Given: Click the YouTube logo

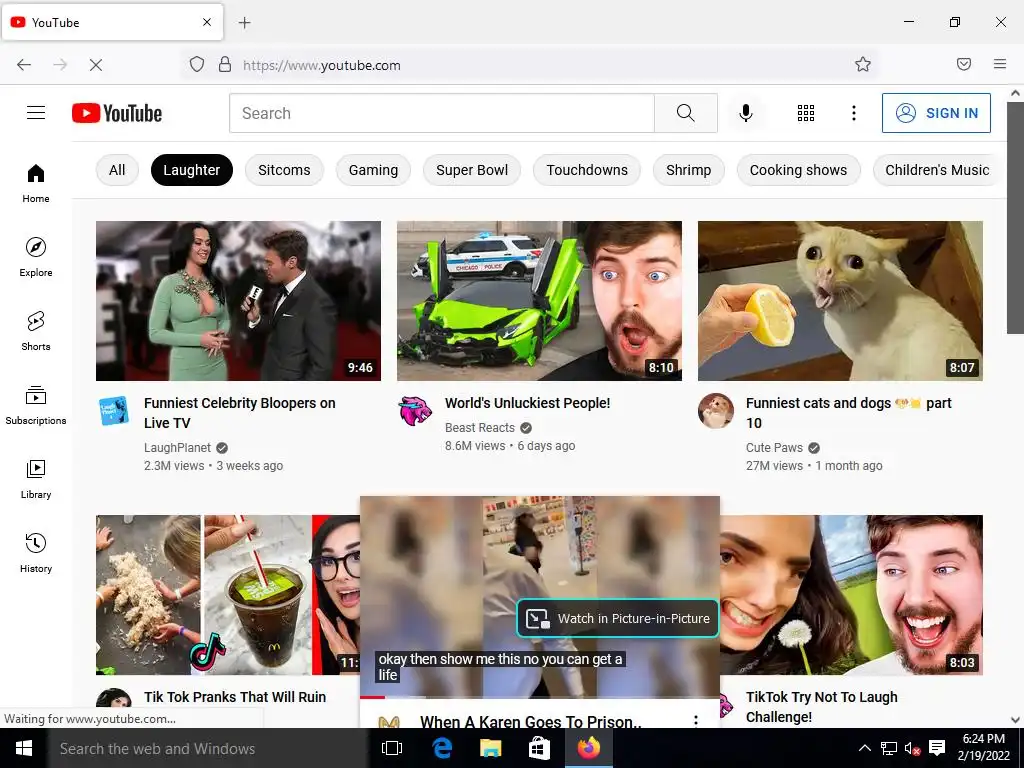Looking at the screenshot, I should (x=117, y=113).
